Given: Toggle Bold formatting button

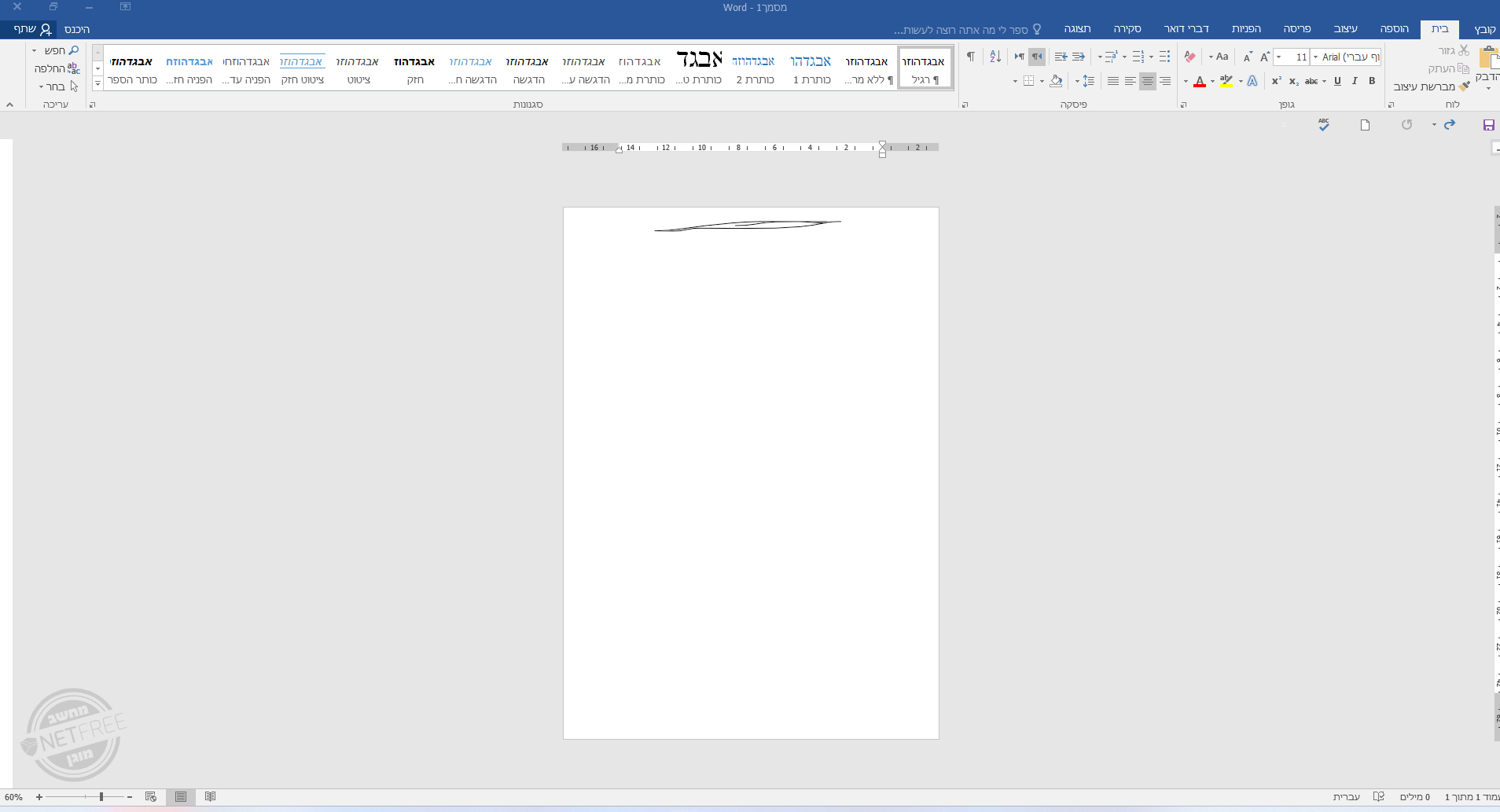Looking at the screenshot, I should pyautogui.click(x=1372, y=81).
